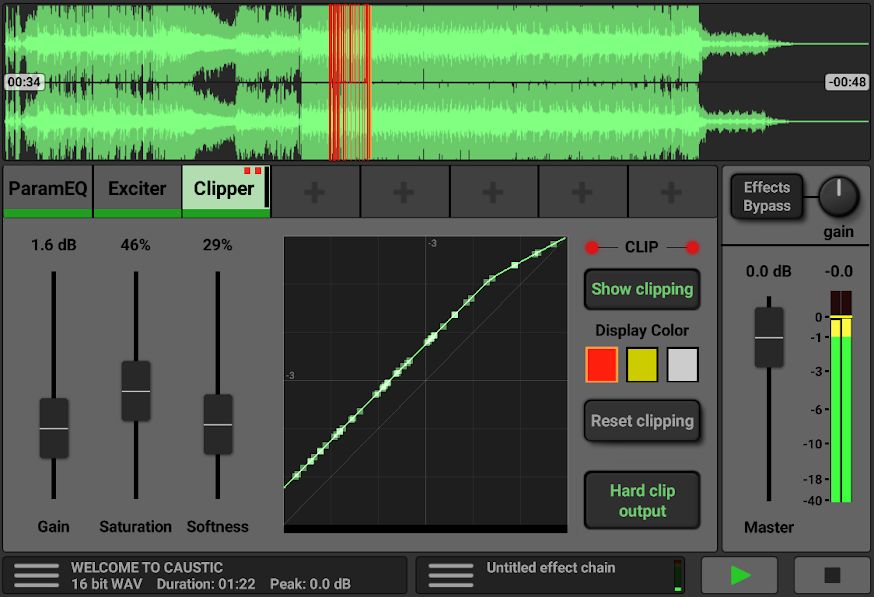Click the stop playback square button
The height and width of the screenshot is (597, 874).
[832, 575]
